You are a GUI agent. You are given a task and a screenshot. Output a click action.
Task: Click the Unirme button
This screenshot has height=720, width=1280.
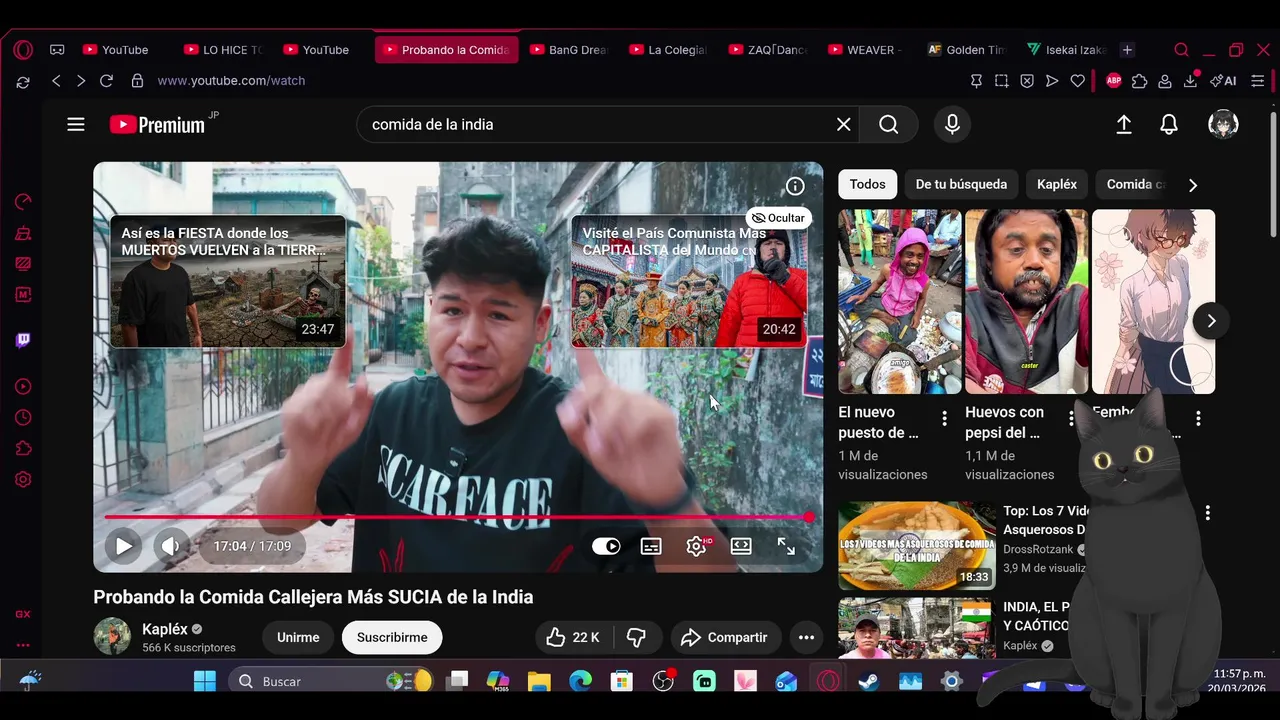pyautogui.click(x=298, y=637)
